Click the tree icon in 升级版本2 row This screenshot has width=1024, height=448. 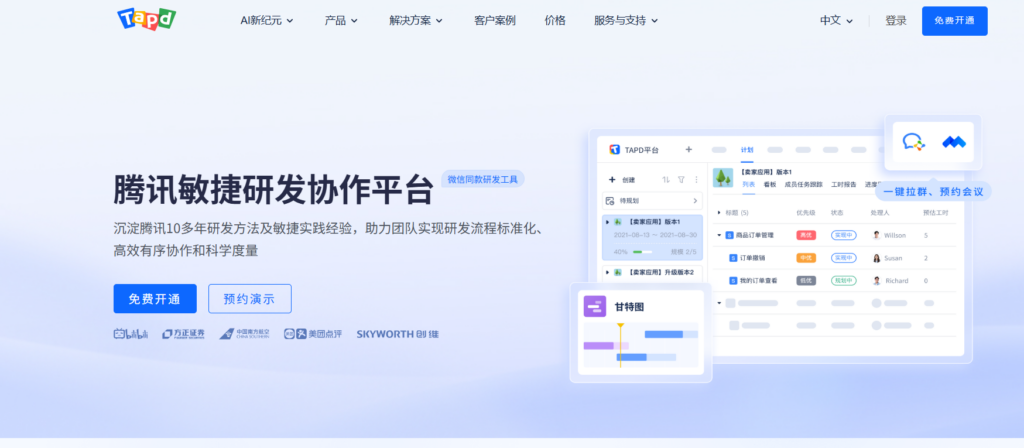point(618,272)
